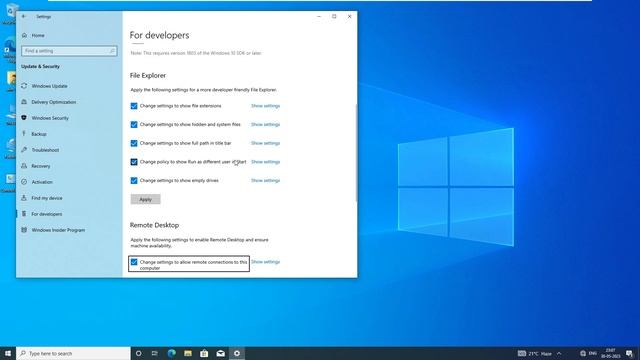Open Show settings for remote connections
Image resolution: width=640 pixels, height=360 pixels.
[x=265, y=262]
